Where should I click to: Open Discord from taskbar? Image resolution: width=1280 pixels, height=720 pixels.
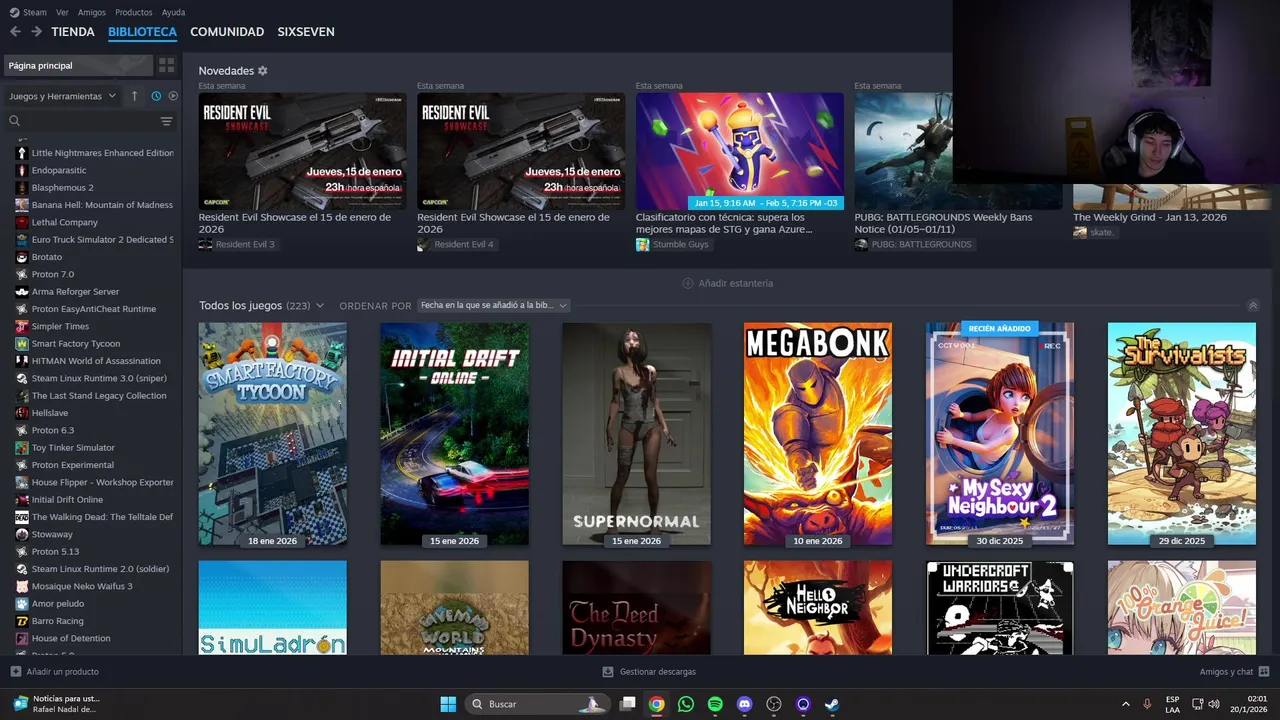[744, 704]
